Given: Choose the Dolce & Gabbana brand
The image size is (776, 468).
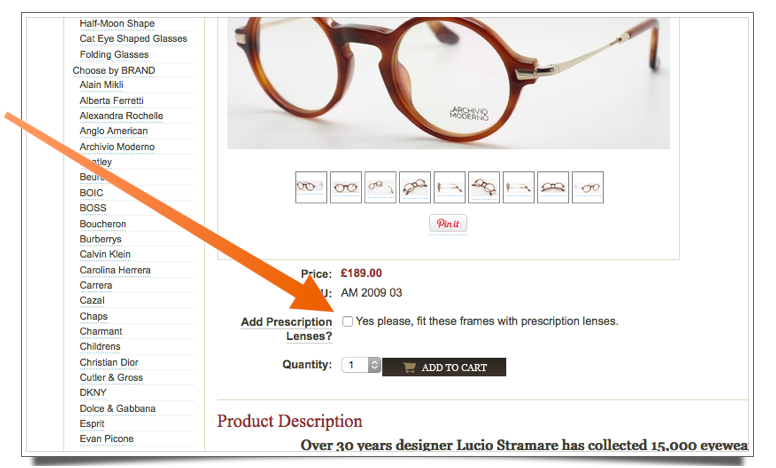Looking at the screenshot, I should (x=118, y=409).
